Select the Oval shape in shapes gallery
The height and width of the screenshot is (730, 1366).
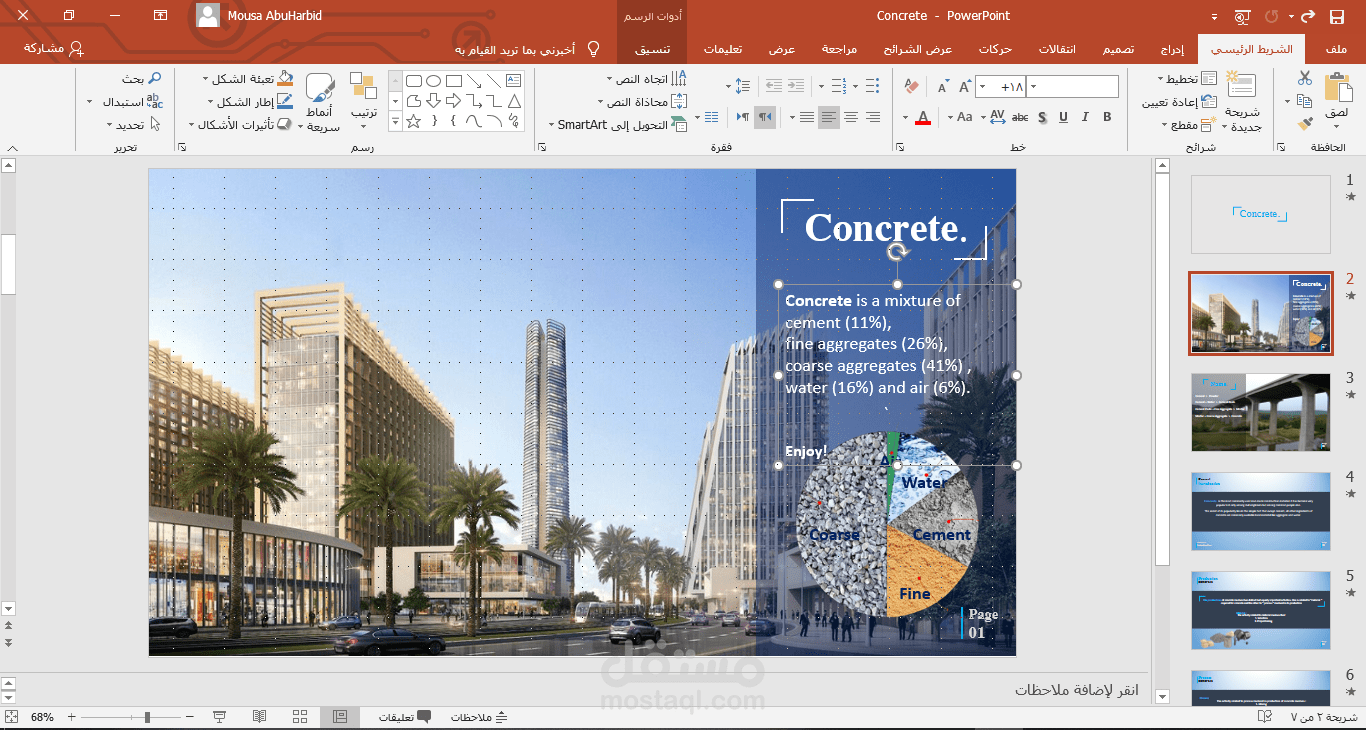(x=433, y=80)
